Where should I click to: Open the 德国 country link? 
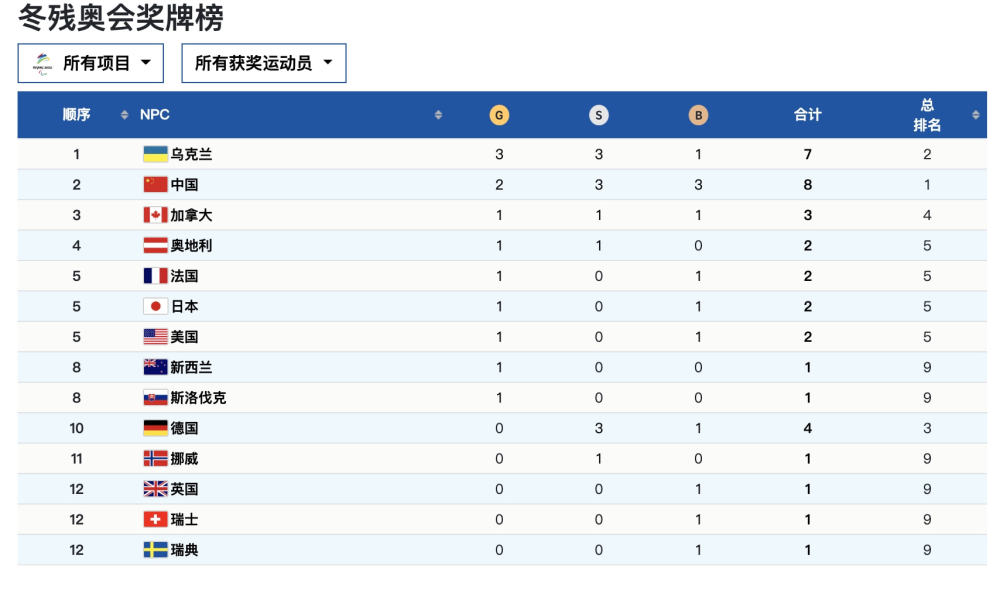tap(184, 428)
